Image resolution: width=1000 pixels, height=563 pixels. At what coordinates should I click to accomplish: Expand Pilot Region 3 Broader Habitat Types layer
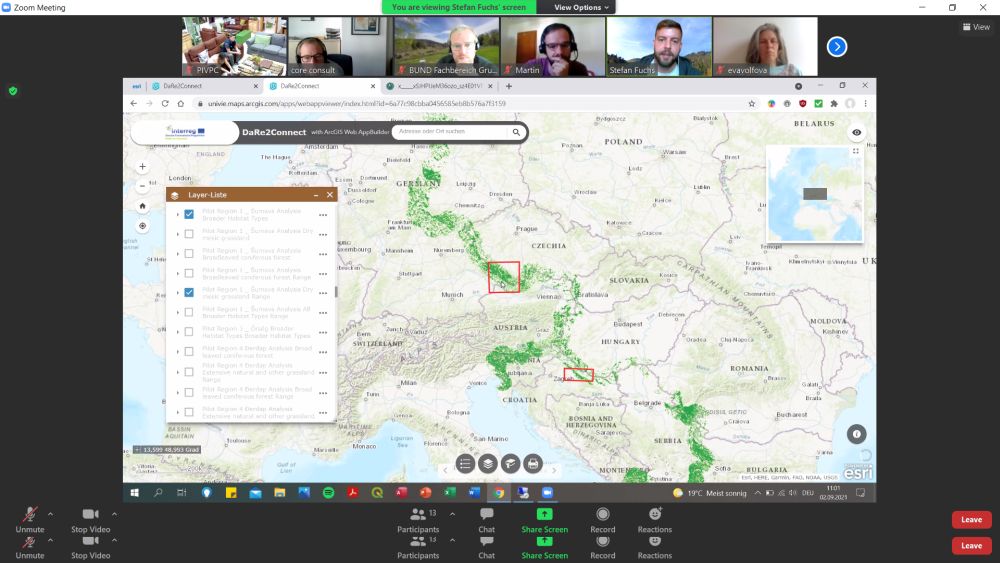(177, 332)
